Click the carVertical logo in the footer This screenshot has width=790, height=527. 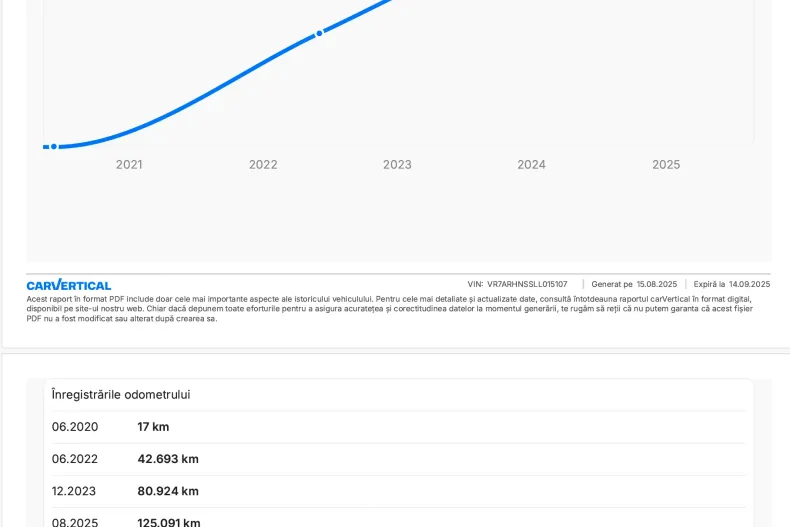(x=69, y=285)
